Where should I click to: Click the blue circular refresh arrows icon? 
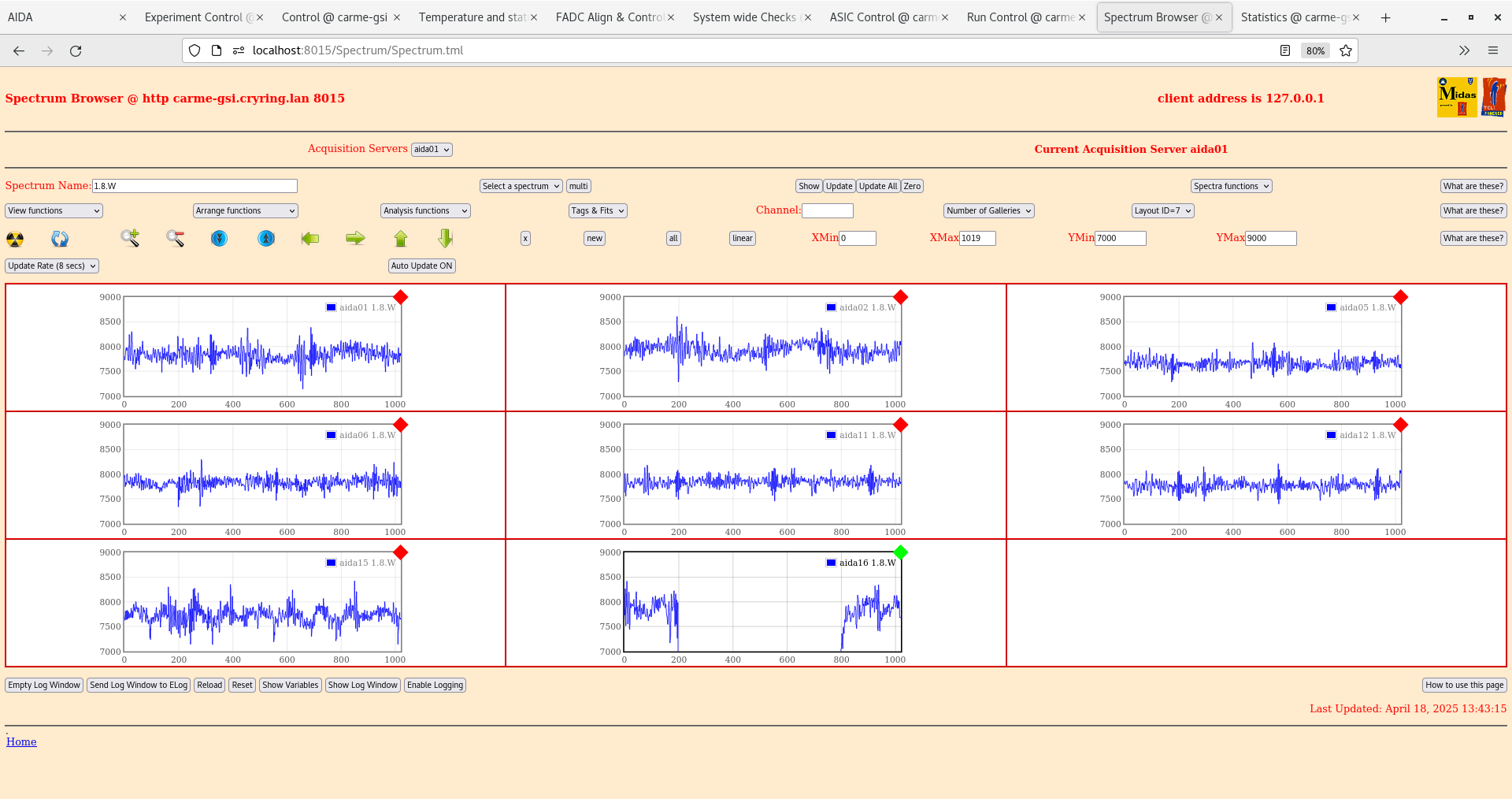(60, 239)
